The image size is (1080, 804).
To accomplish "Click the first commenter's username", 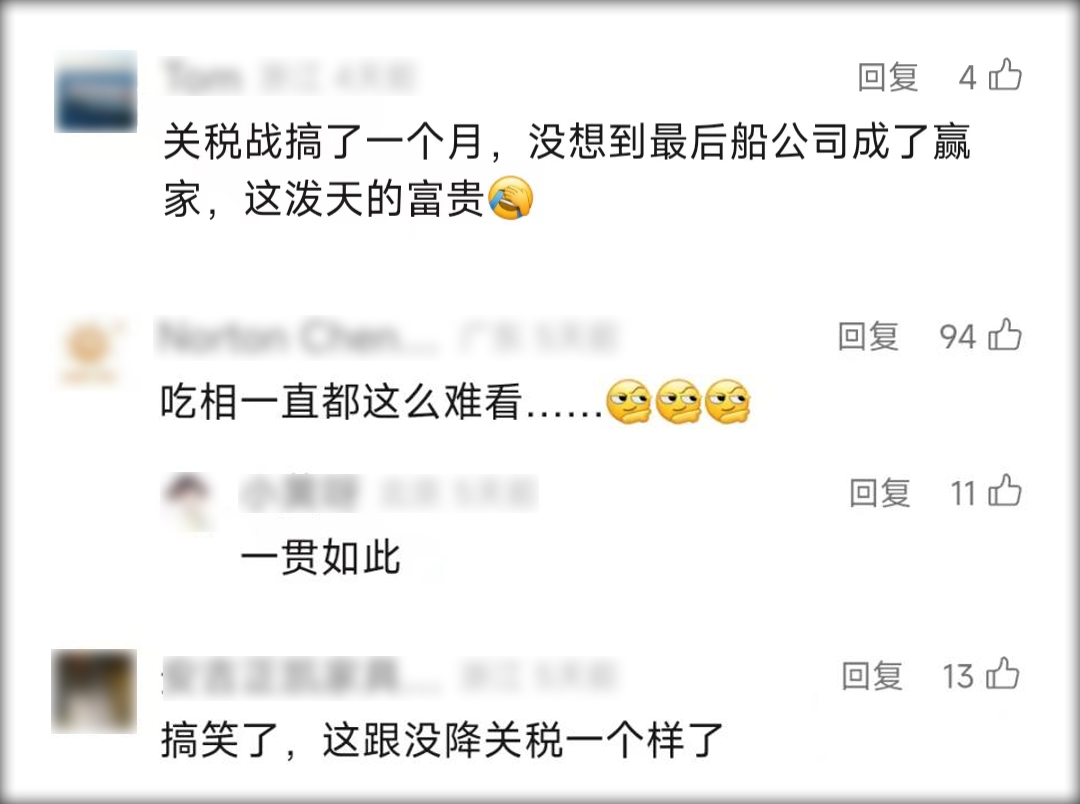I will pos(202,76).
